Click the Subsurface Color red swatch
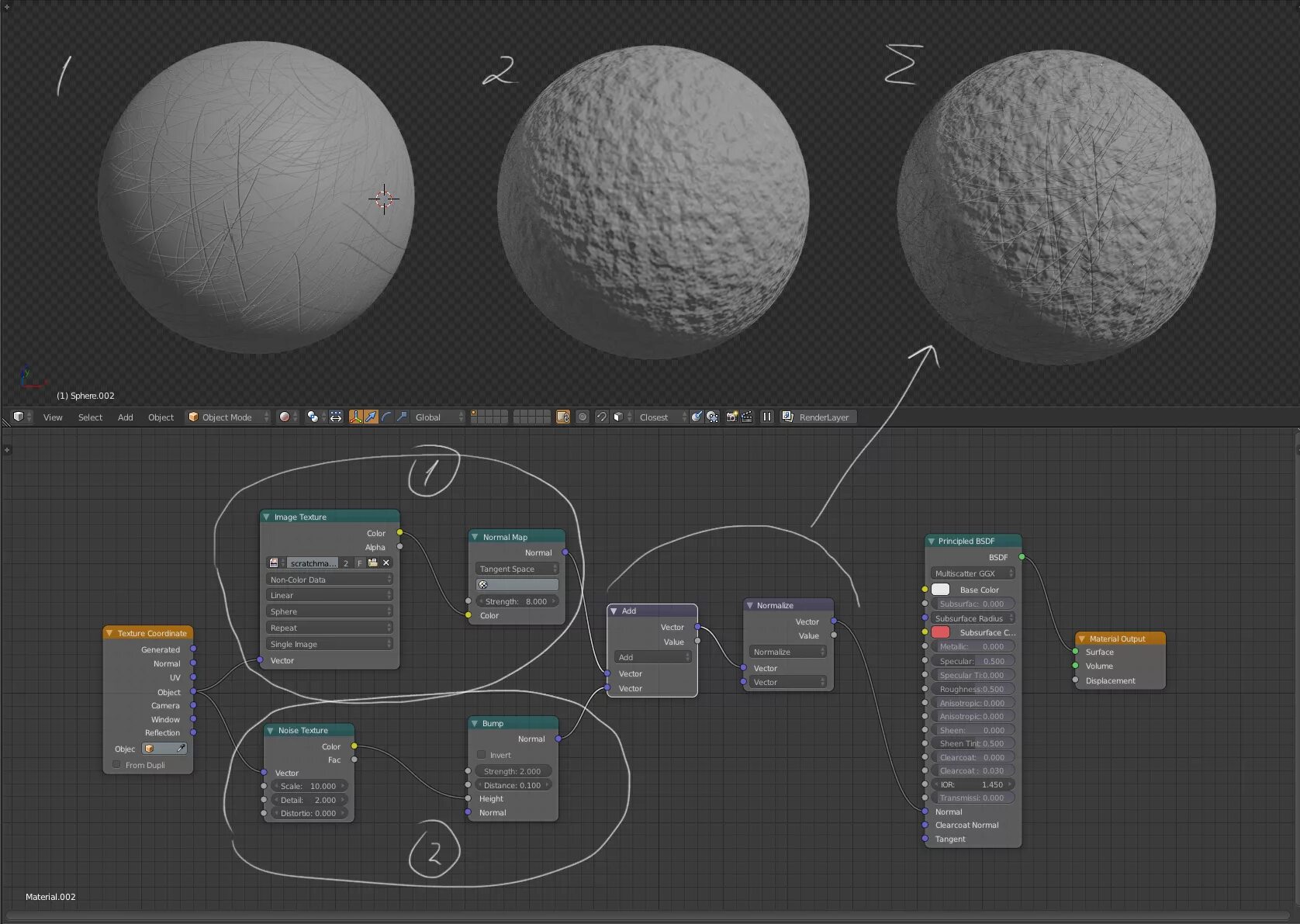This screenshot has height=924, width=1300. click(x=941, y=632)
